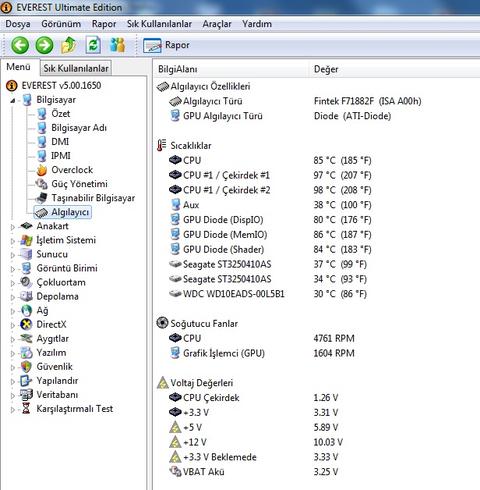Select the IPMI tree item

(61, 156)
